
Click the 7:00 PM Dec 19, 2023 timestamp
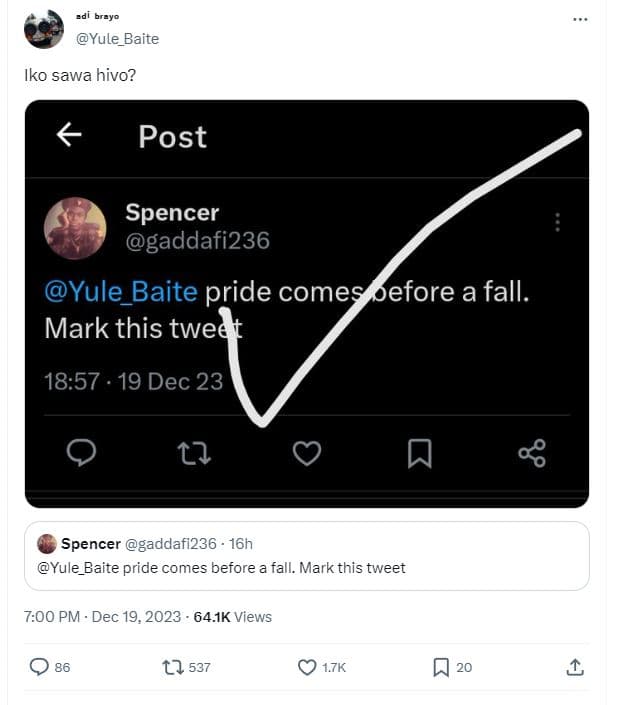tap(99, 617)
